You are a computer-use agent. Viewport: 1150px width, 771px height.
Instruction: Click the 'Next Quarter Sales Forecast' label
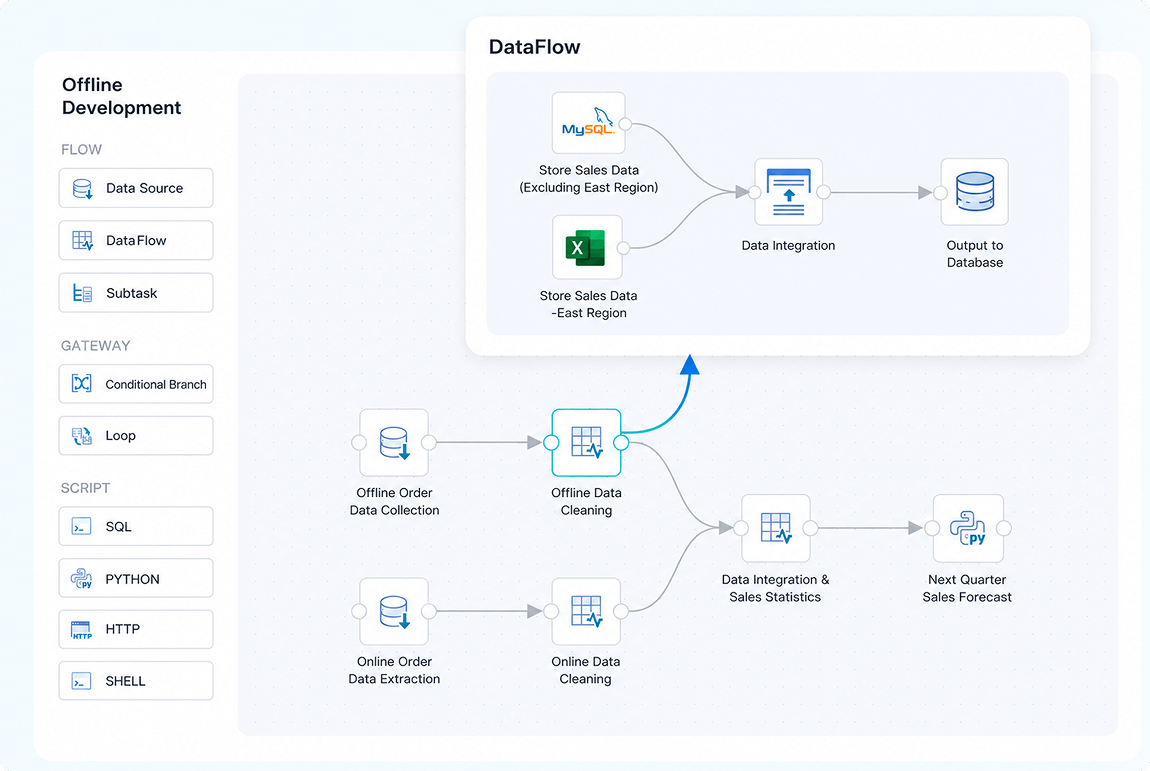click(x=967, y=588)
